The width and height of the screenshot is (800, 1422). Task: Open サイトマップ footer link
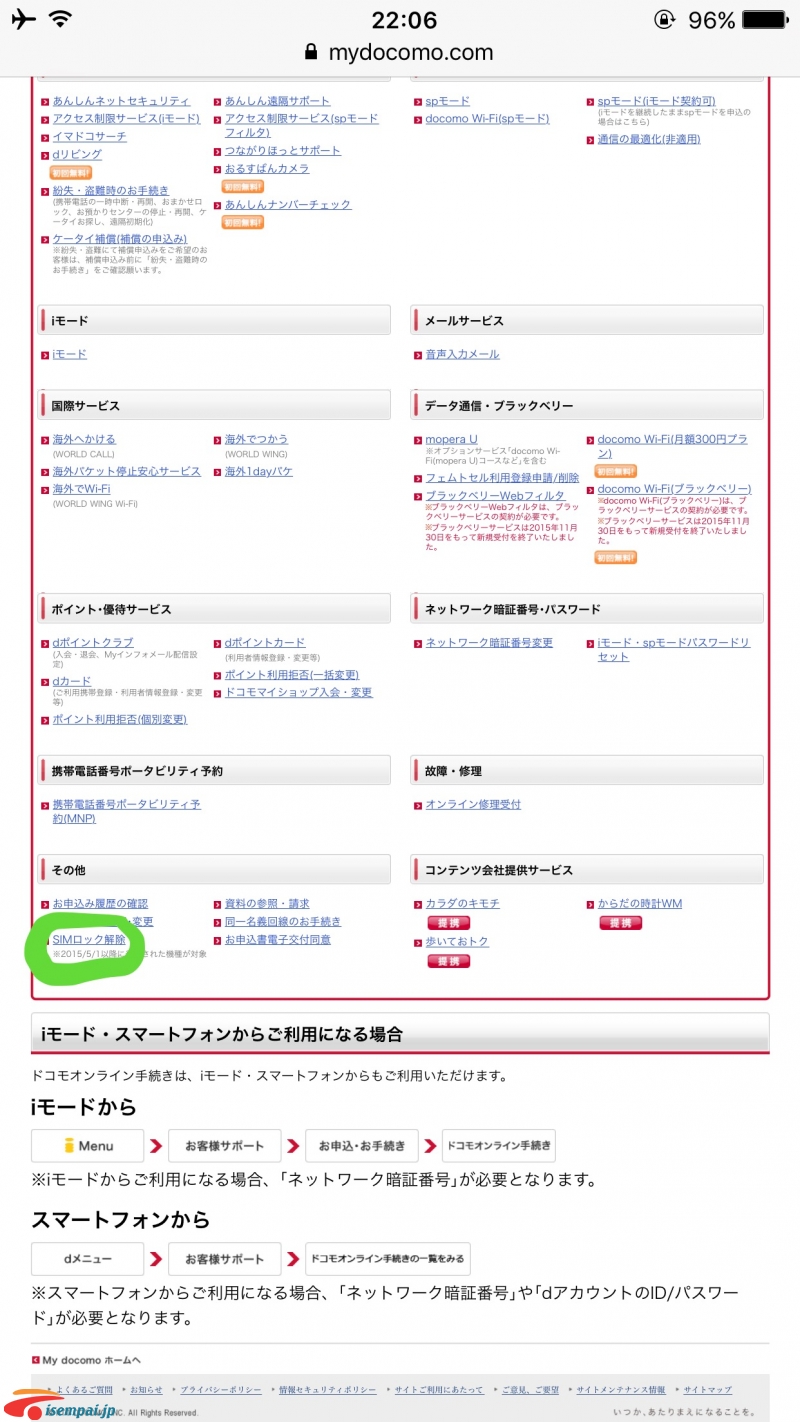[707, 1390]
